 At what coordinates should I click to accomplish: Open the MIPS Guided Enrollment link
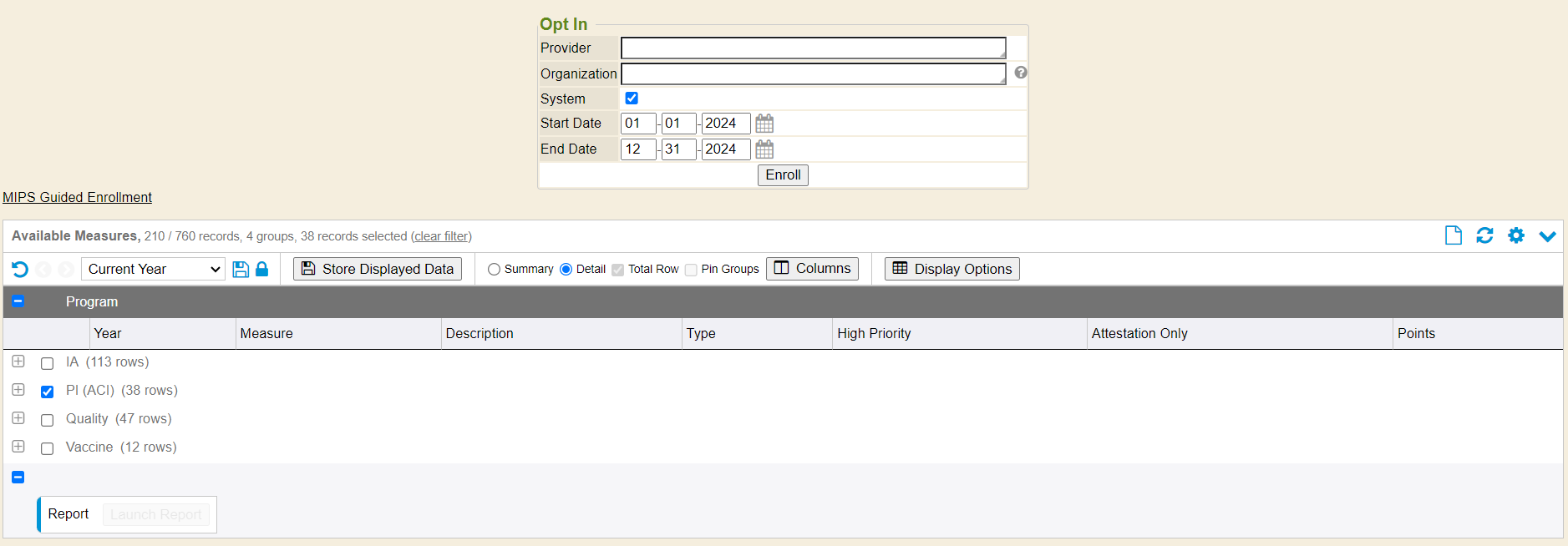tap(77, 197)
